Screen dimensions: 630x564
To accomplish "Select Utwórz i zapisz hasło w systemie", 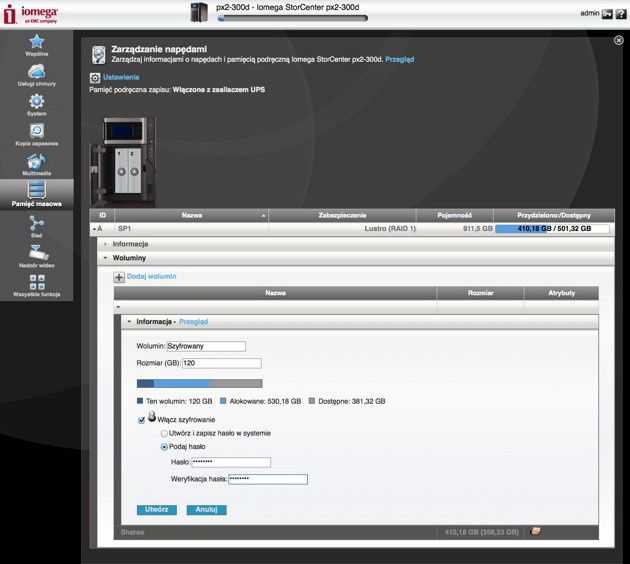I will pos(164,433).
